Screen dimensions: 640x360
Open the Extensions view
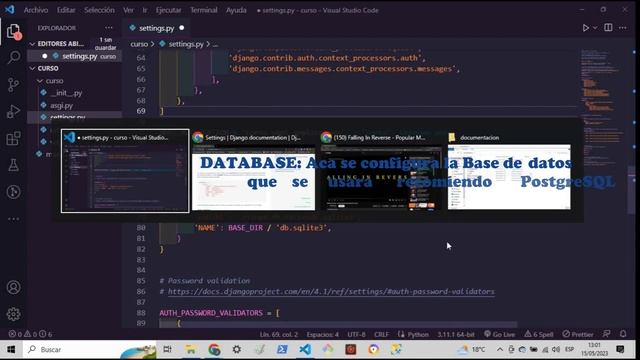pos(13,138)
